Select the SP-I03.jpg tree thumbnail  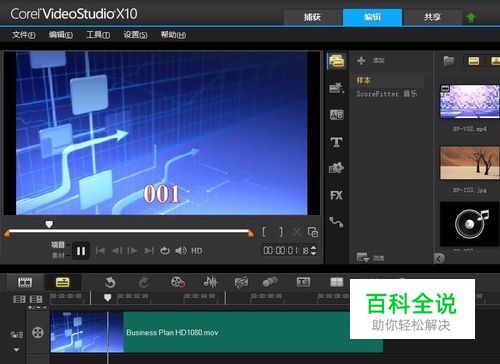point(470,162)
